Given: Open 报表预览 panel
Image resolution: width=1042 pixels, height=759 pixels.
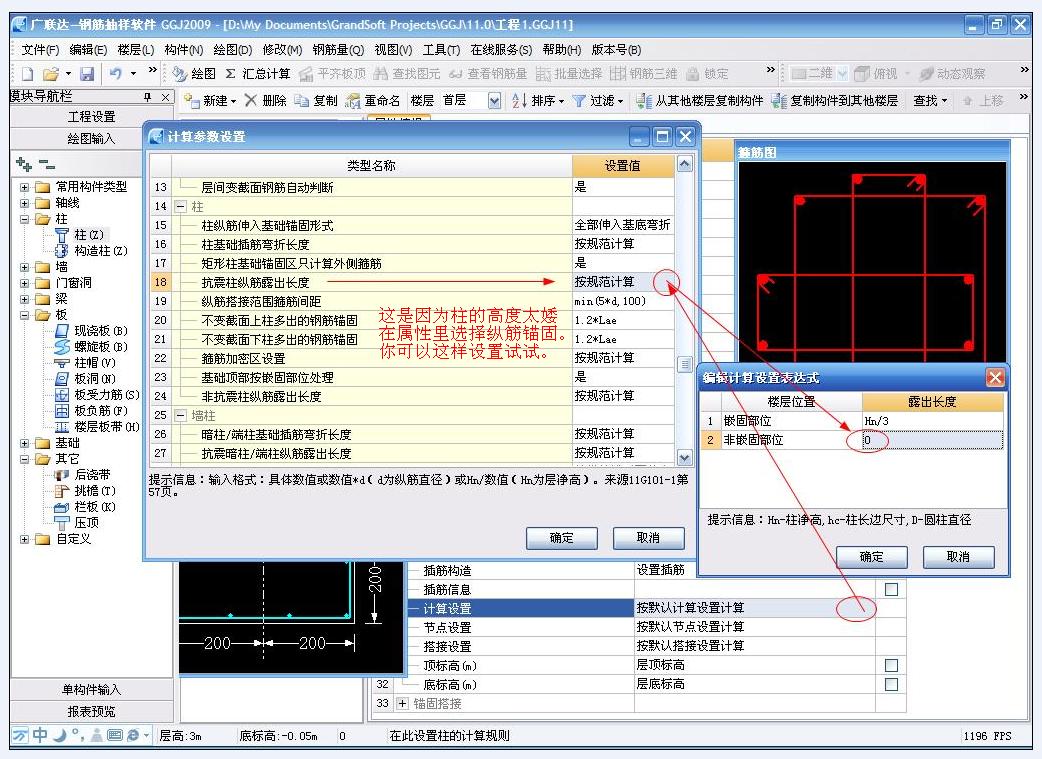Looking at the screenshot, I should (92, 712).
